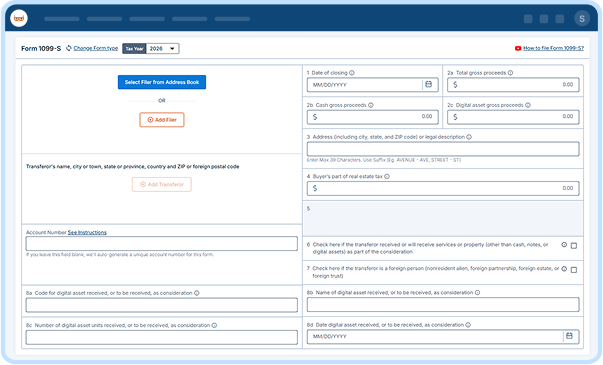Click the YouTube icon beside How to file
Screen dimensions: 603x365
click(x=518, y=48)
